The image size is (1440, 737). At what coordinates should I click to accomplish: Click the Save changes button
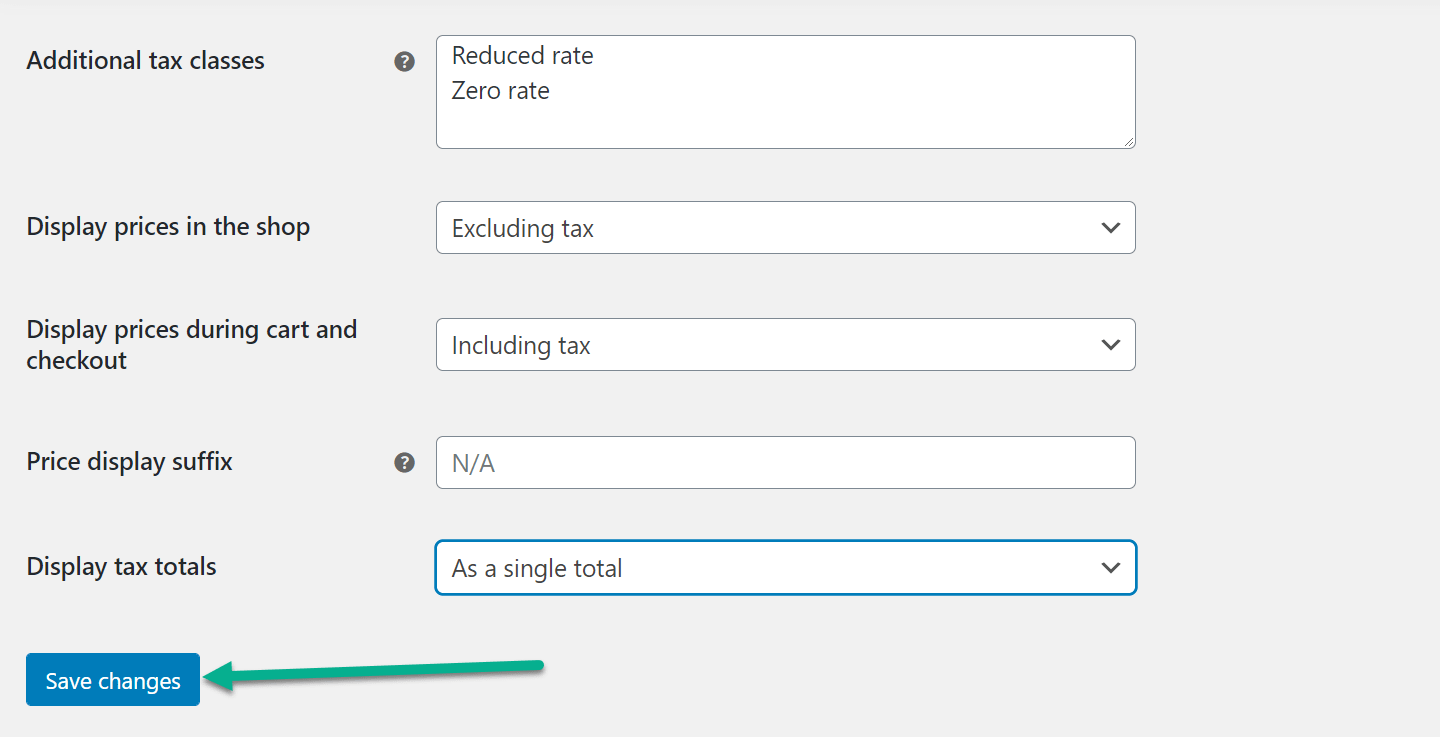pyautogui.click(x=113, y=680)
